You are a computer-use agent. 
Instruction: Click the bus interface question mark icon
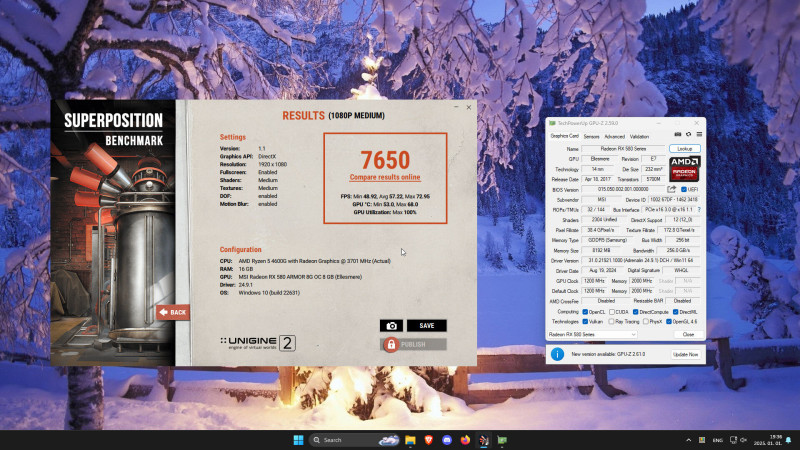[x=698, y=210]
